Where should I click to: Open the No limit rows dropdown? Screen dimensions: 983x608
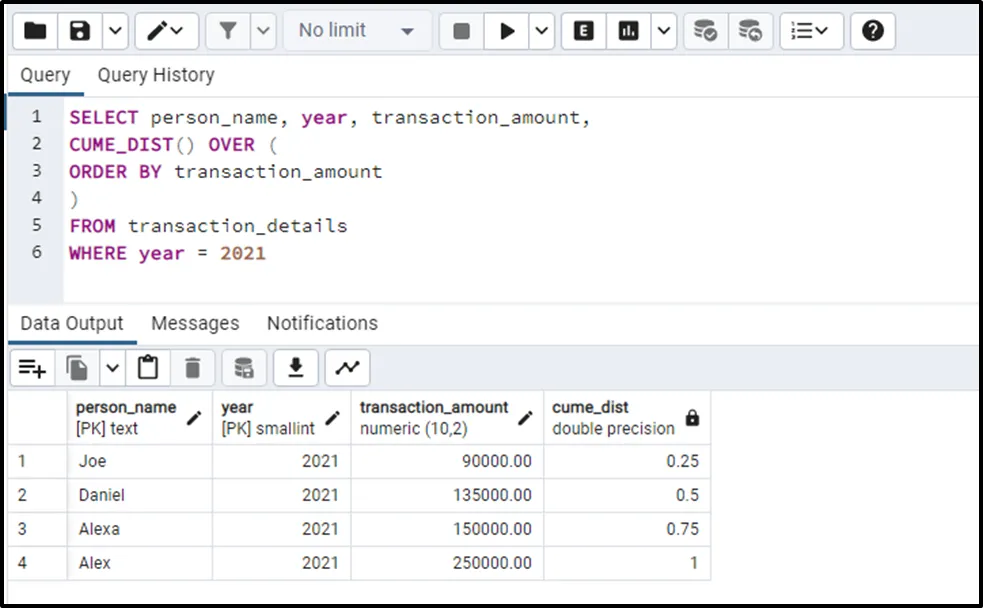357,31
